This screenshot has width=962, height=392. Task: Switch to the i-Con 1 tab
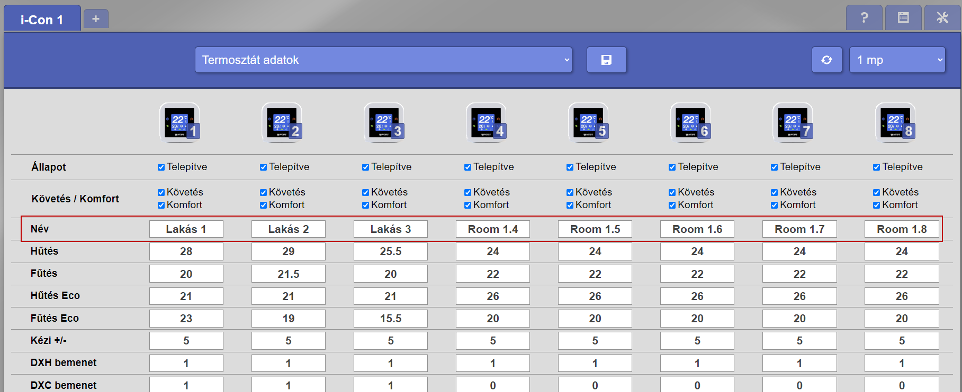coord(42,19)
